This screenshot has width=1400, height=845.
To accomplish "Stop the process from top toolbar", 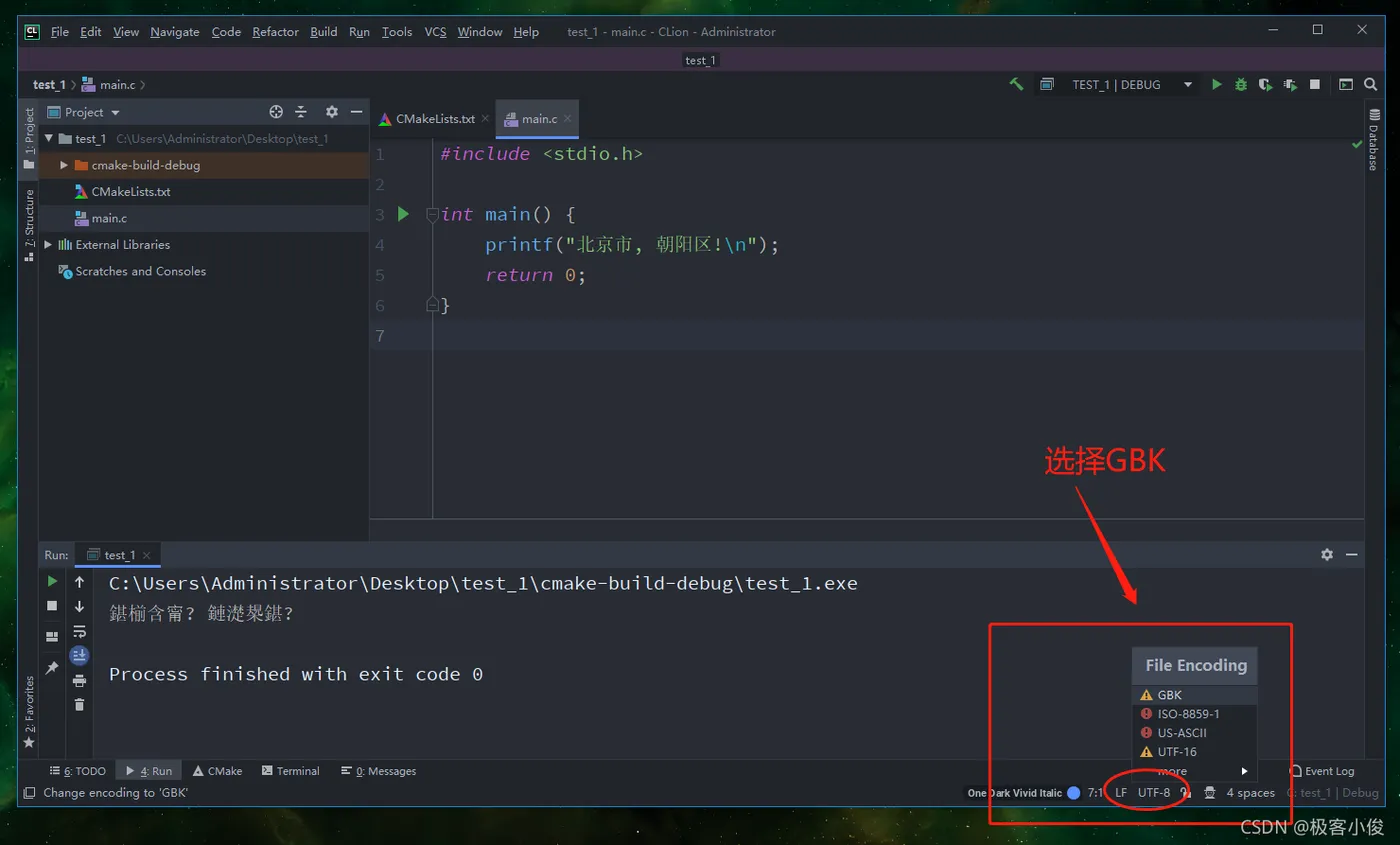I will [1315, 85].
